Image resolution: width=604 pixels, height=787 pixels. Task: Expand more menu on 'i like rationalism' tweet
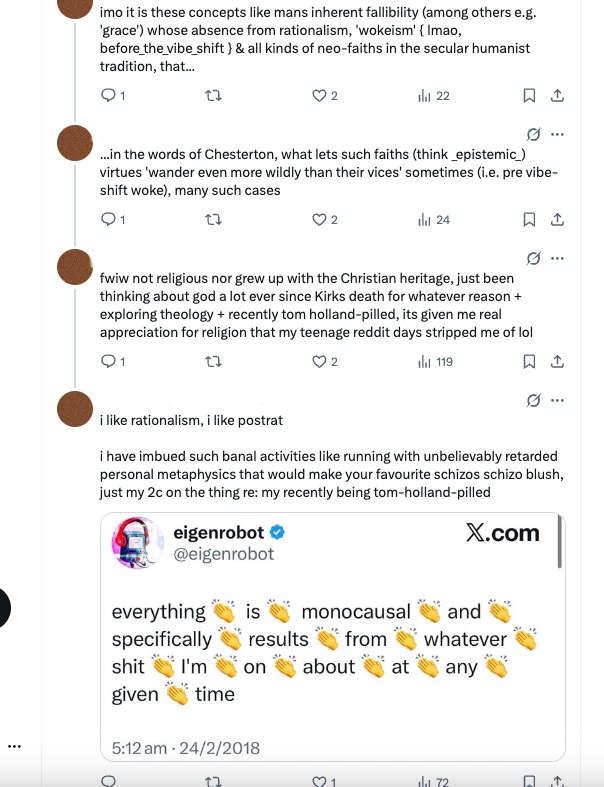click(558, 400)
